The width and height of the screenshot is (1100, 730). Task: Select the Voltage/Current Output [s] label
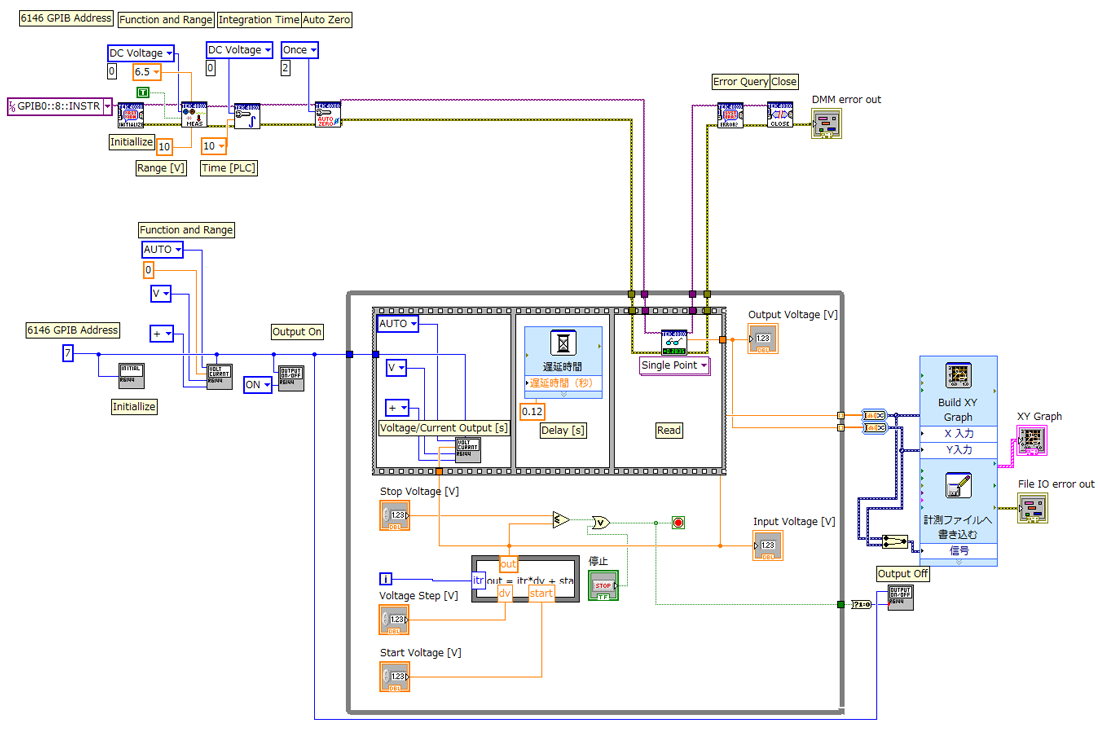click(x=443, y=428)
